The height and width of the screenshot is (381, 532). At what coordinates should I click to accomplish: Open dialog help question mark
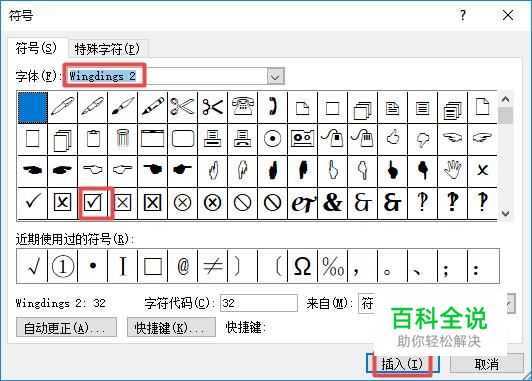463,15
